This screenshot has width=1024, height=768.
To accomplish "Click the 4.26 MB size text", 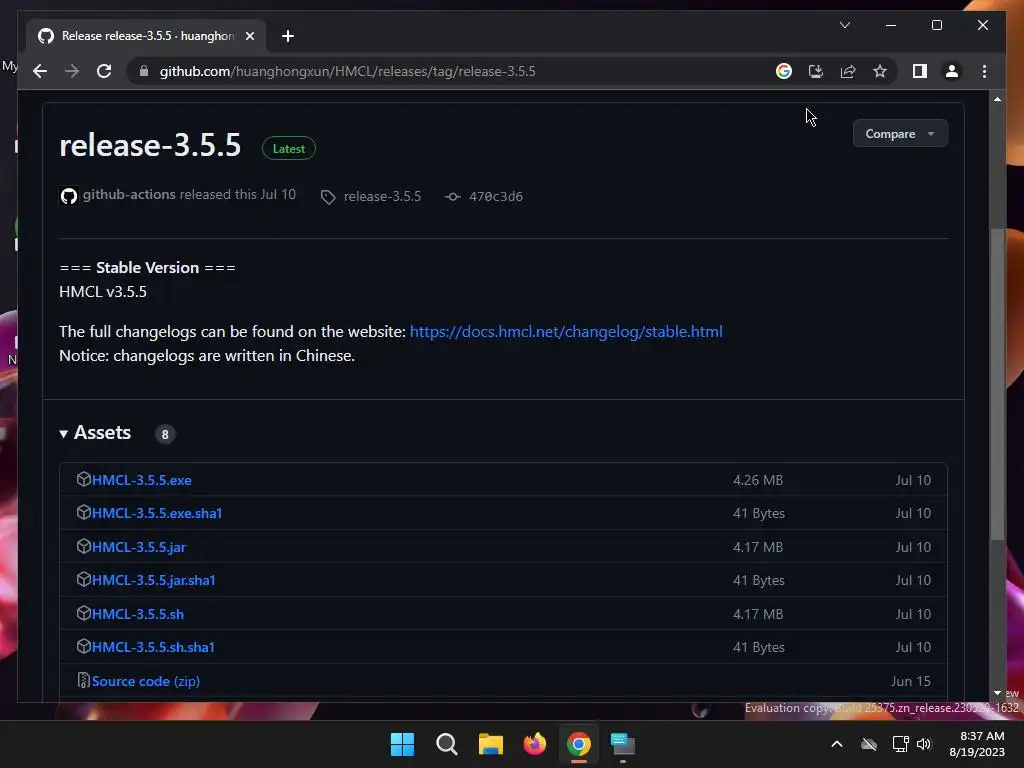I will tap(758, 480).
